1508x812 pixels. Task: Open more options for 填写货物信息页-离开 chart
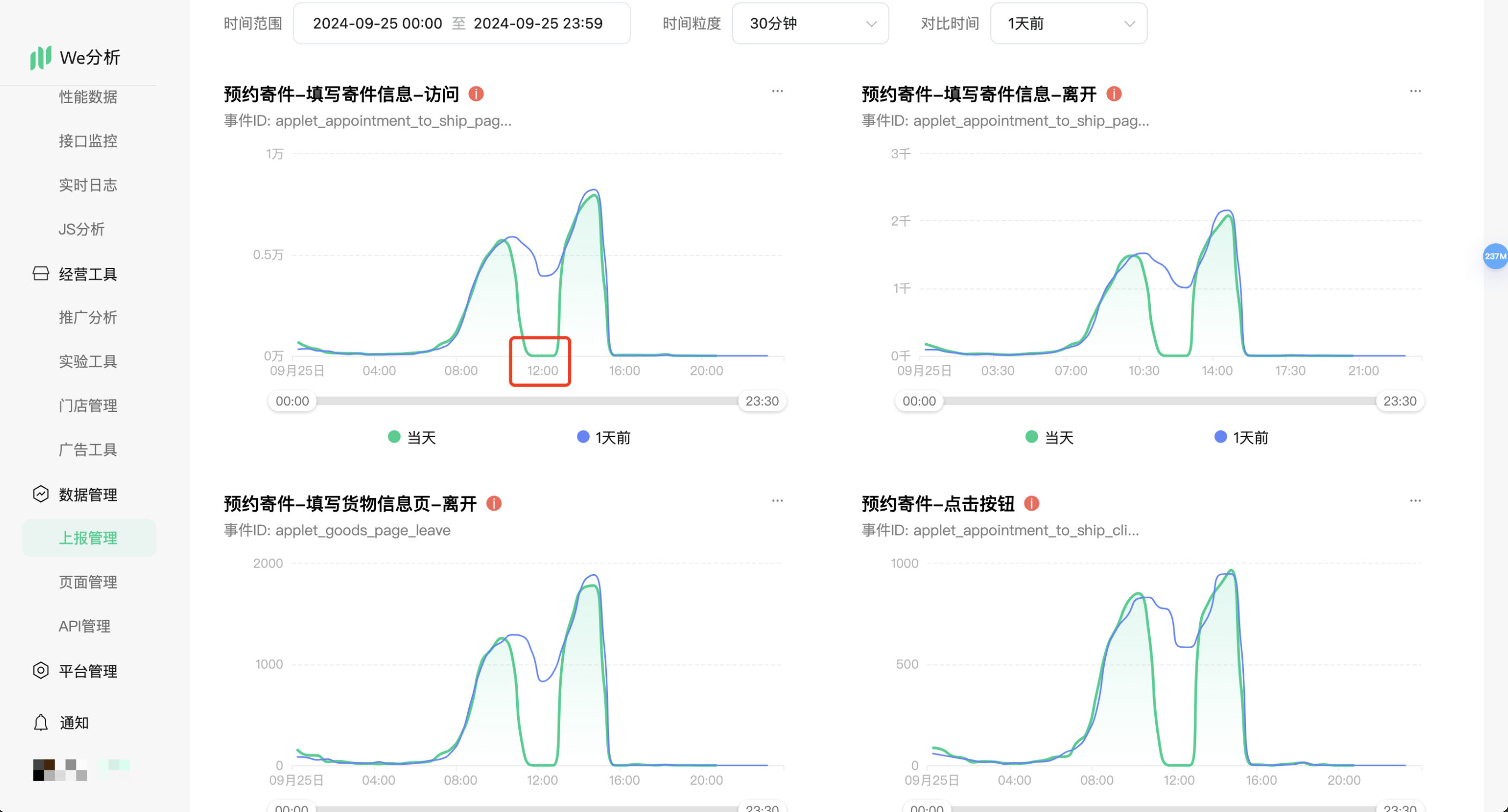777,501
